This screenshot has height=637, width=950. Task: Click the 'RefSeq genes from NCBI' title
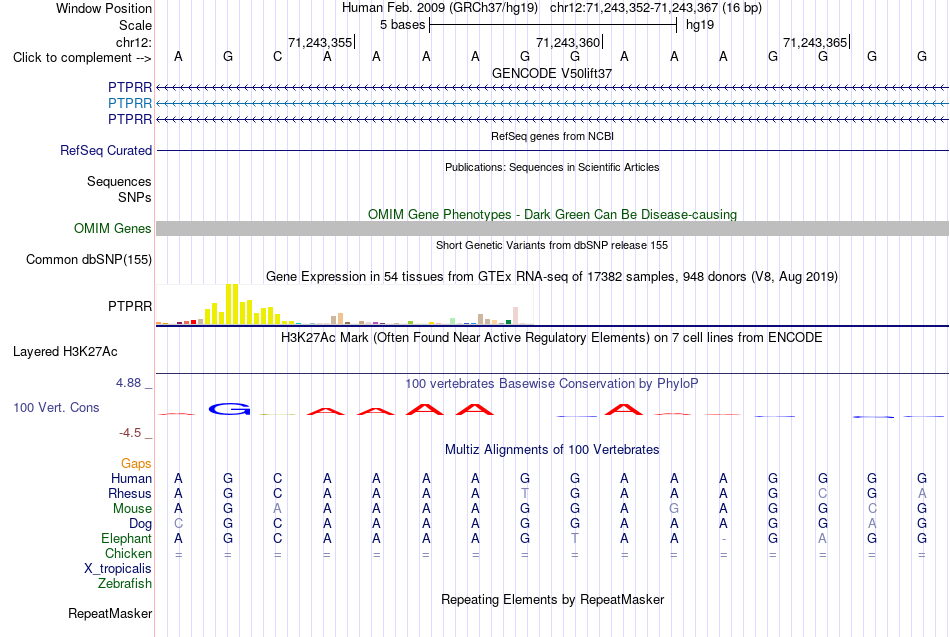click(552, 136)
